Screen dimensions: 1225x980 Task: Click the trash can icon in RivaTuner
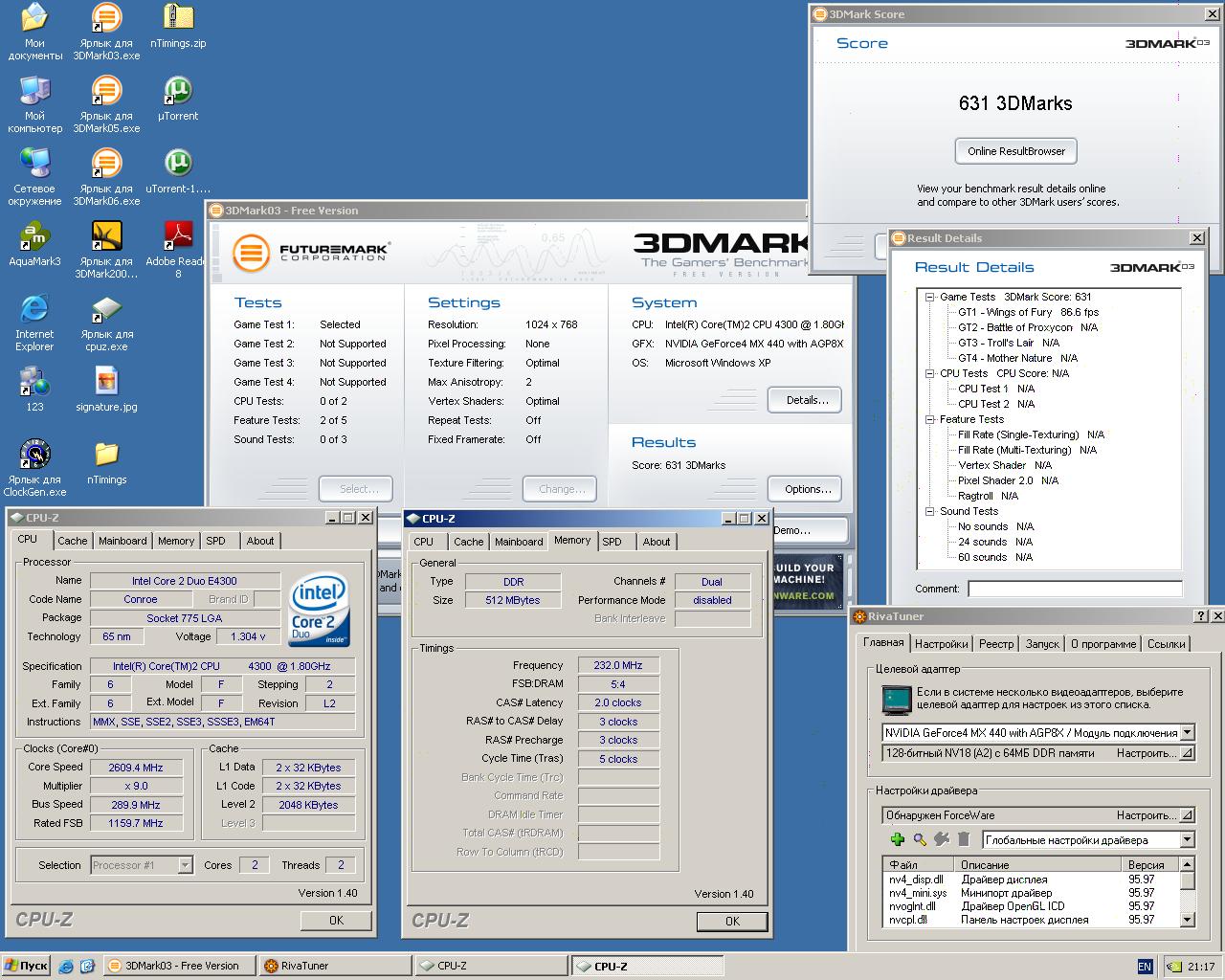pyautogui.click(x=964, y=839)
